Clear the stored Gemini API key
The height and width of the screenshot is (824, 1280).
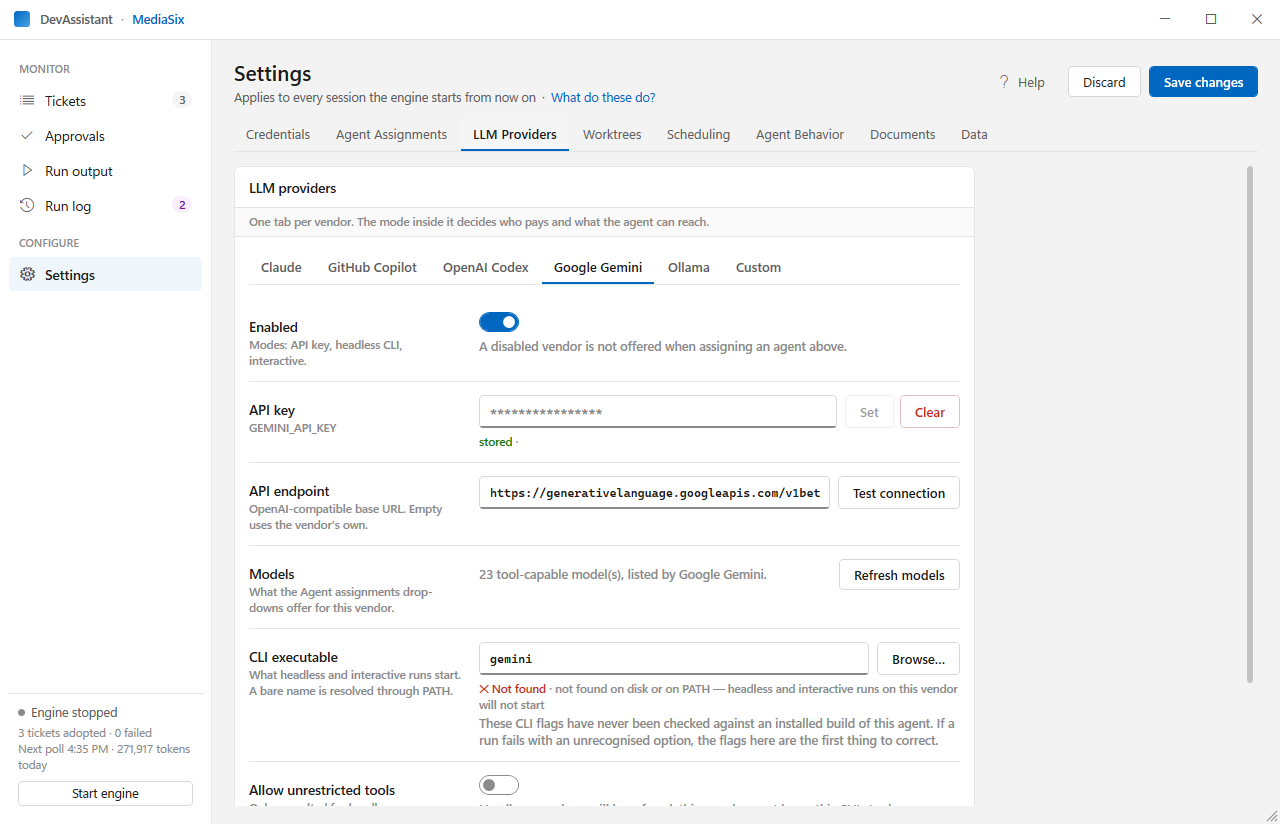(930, 412)
